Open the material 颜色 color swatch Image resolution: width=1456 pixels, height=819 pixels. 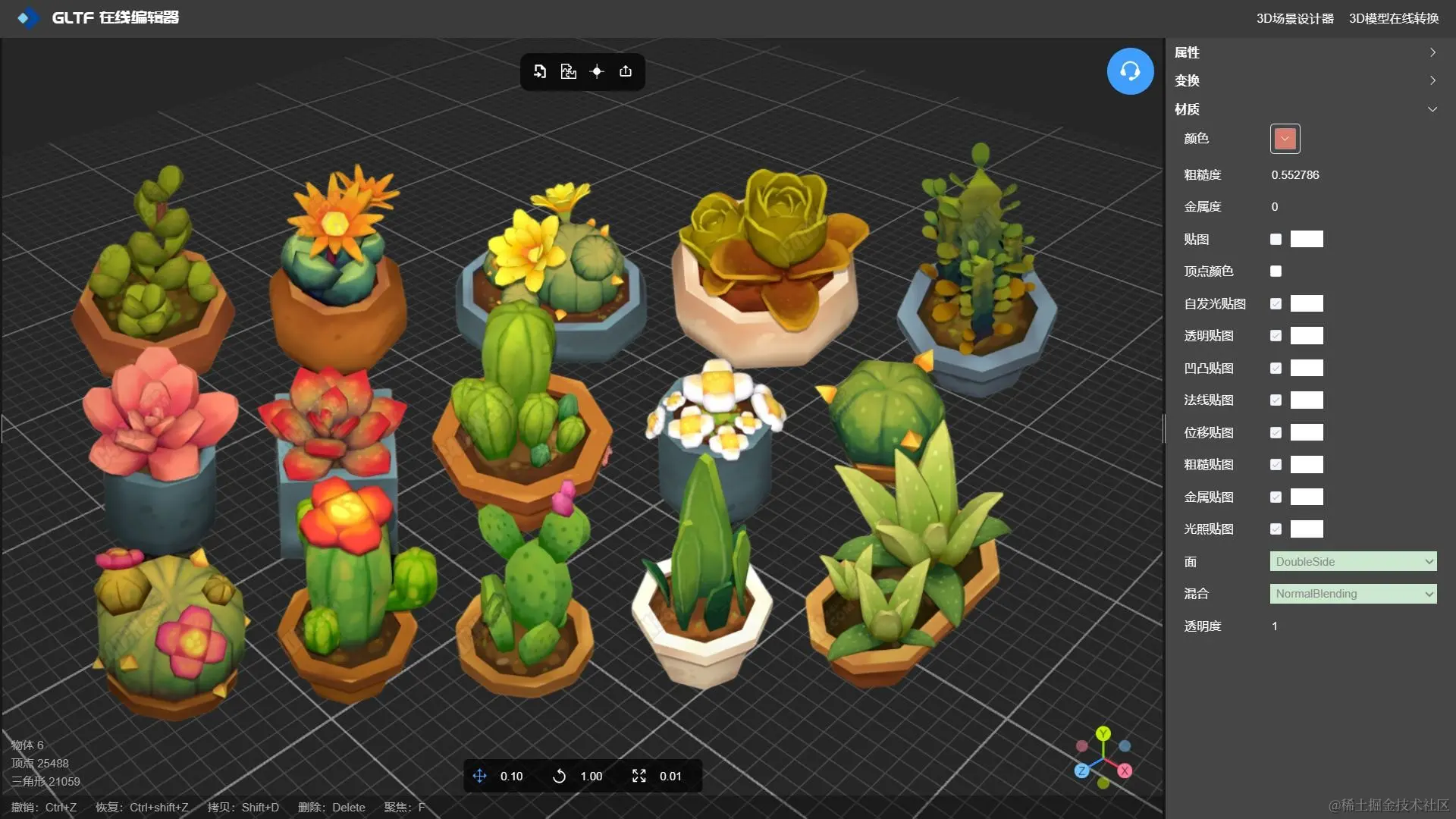(x=1285, y=139)
